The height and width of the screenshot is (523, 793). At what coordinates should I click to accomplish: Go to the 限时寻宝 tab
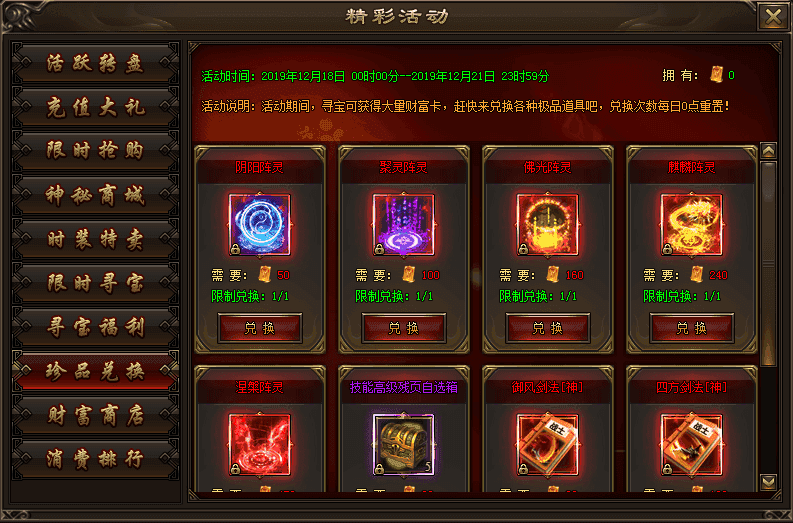click(96, 283)
